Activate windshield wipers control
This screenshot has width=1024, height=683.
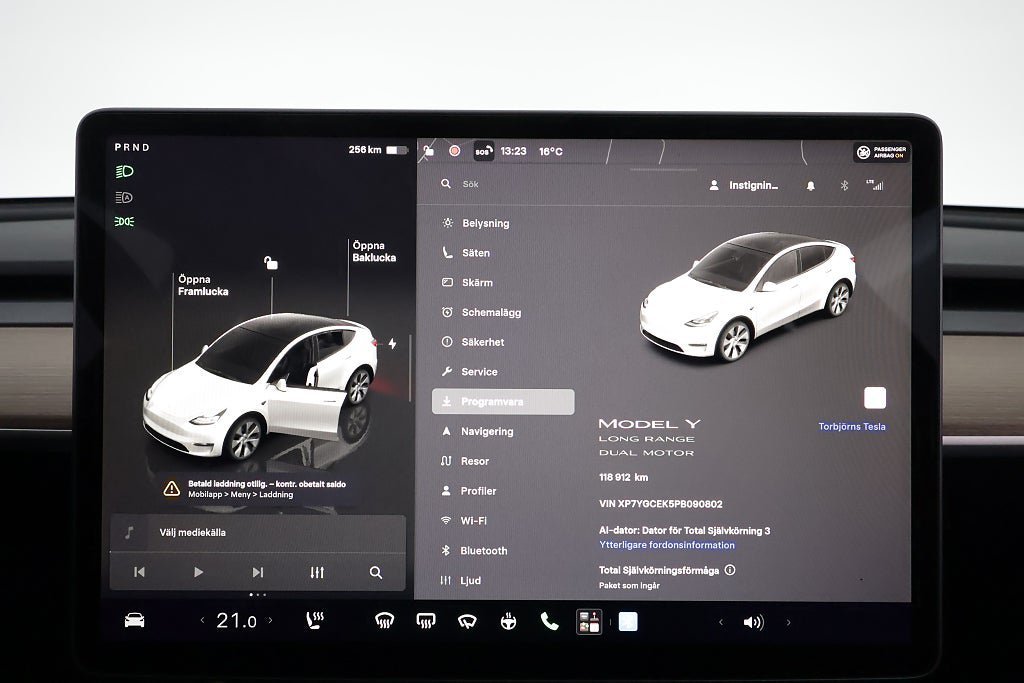pos(467,622)
